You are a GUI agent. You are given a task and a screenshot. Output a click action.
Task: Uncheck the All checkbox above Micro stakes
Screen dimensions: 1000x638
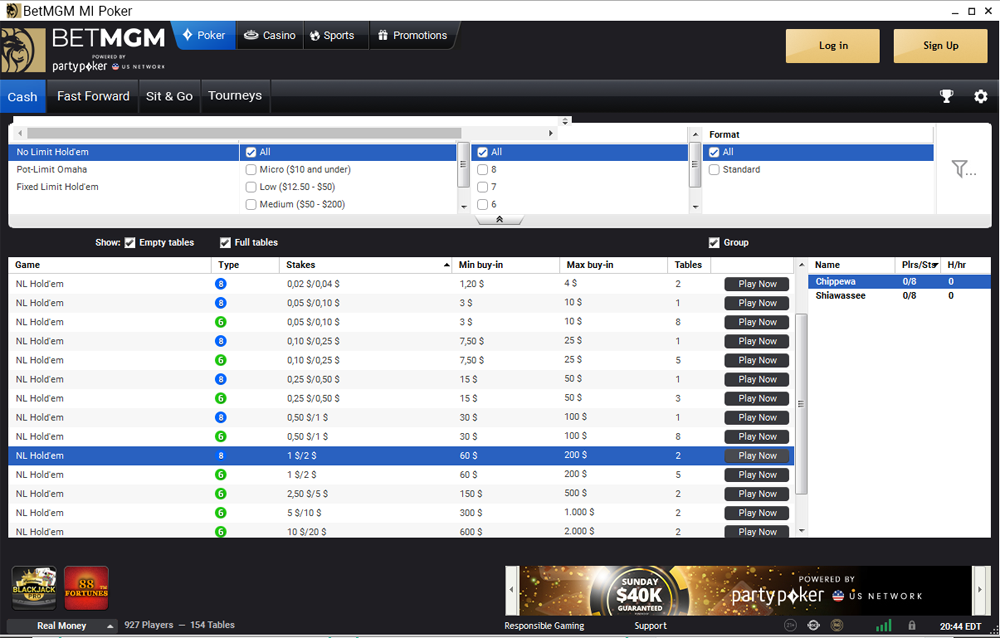tap(251, 152)
